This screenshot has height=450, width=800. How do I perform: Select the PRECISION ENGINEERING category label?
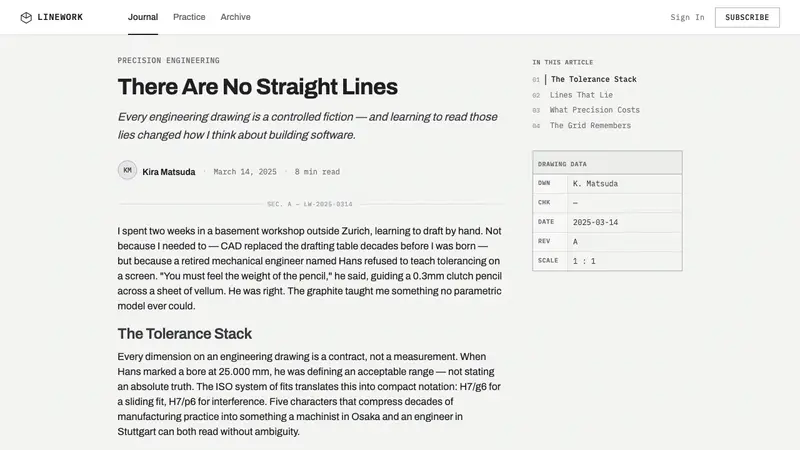click(x=168, y=60)
